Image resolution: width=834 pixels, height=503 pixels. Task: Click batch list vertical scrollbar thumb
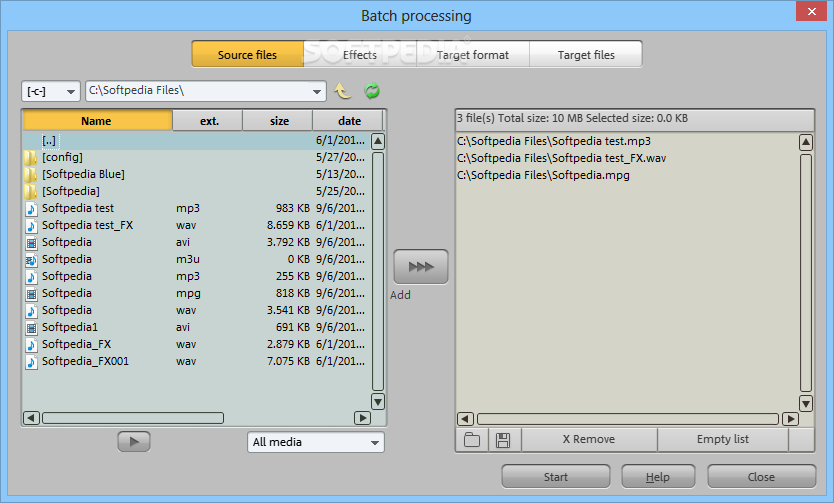coord(806,273)
